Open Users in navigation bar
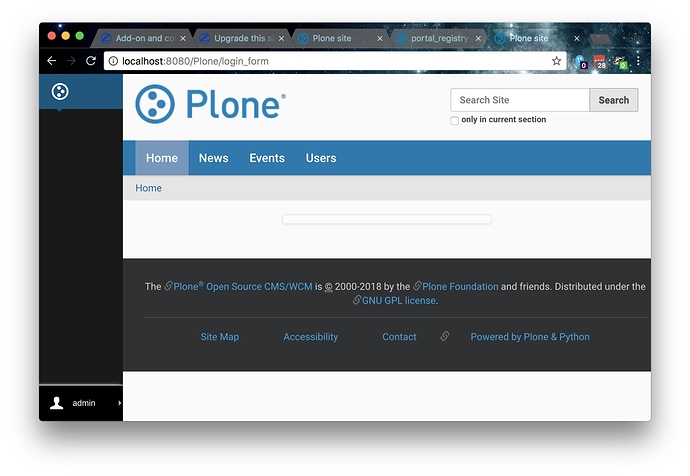This screenshot has height=476, width=690. pyautogui.click(x=321, y=158)
